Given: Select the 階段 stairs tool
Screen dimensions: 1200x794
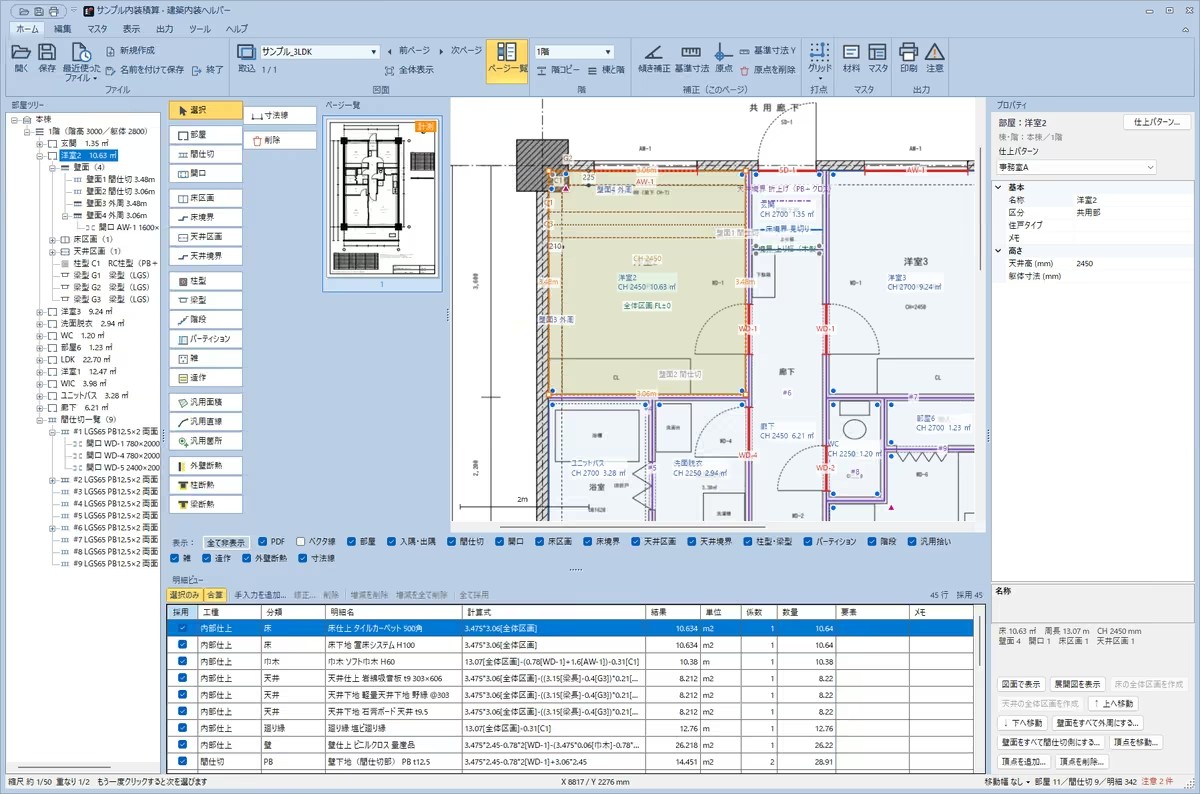Looking at the screenshot, I should click(x=205, y=319).
